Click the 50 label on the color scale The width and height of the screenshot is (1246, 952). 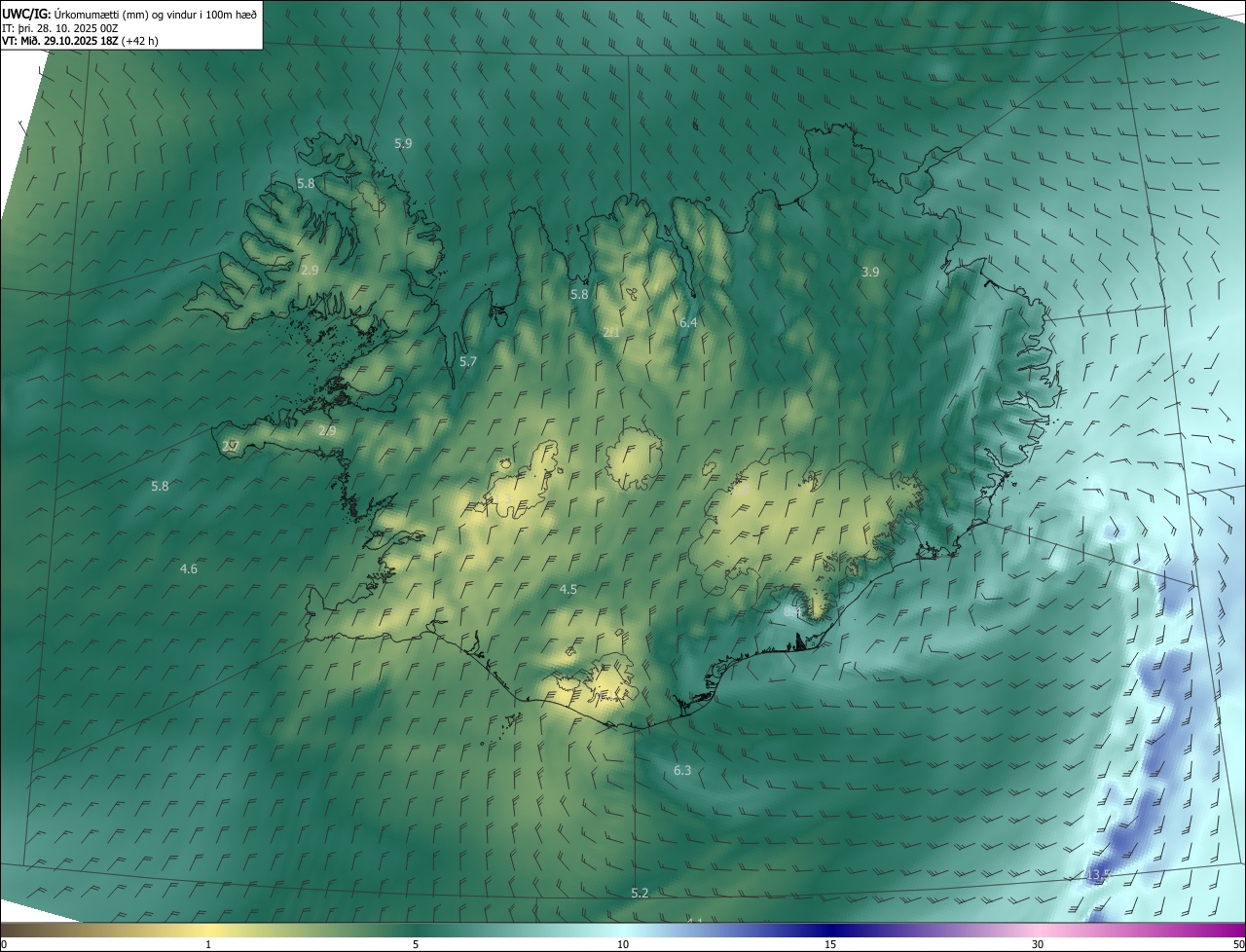1238,944
